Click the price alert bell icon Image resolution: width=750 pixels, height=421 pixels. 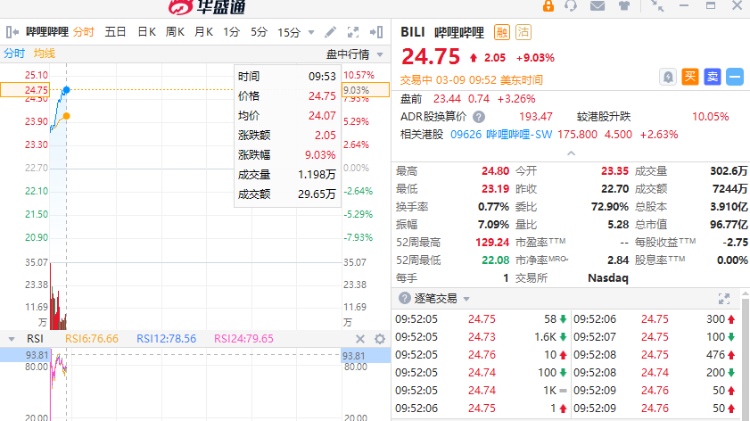click(x=667, y=76)
